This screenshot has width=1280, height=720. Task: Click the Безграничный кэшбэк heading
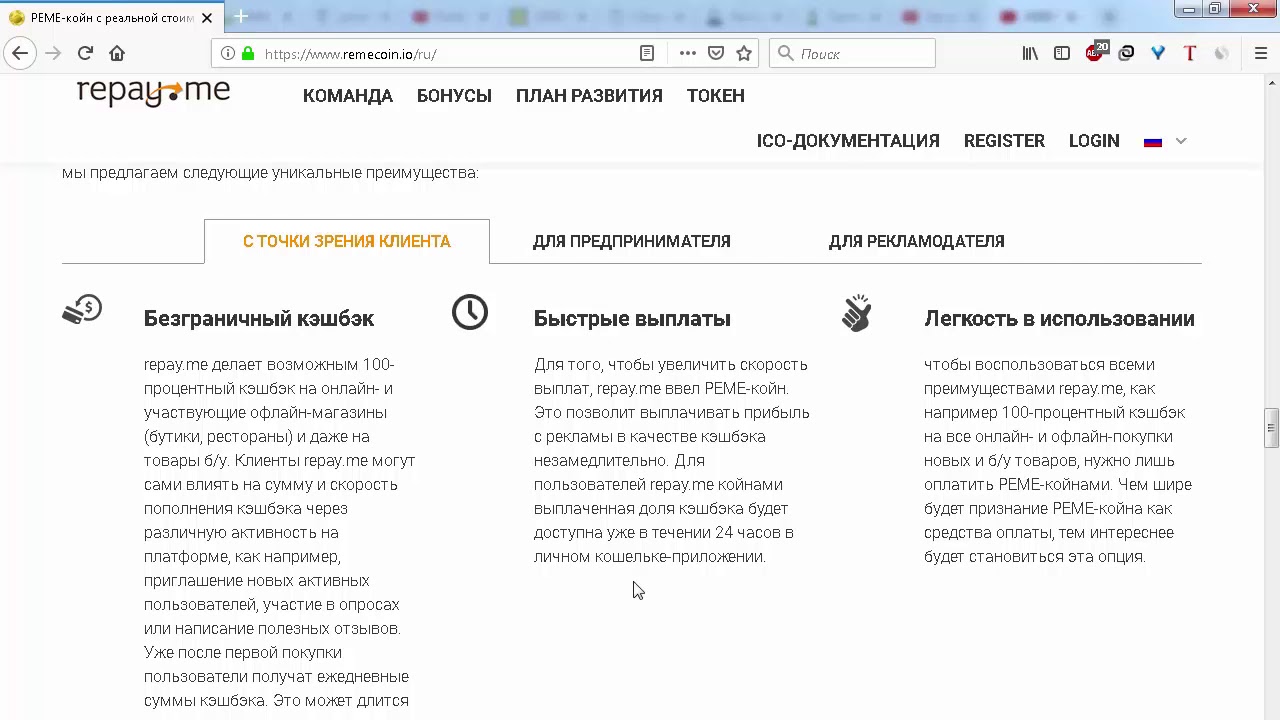[x=259, y=319]
